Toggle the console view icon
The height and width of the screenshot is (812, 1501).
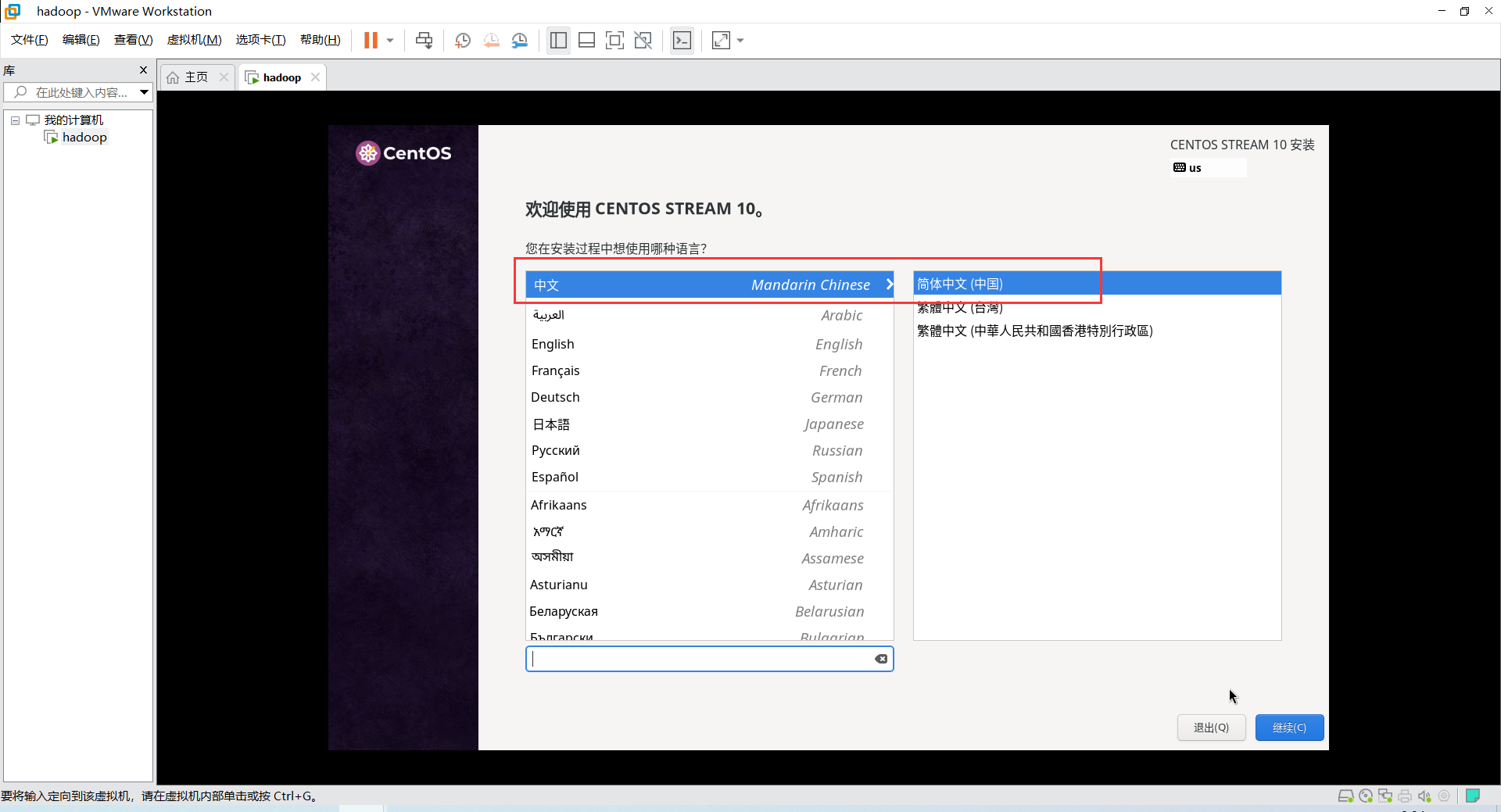682,41
